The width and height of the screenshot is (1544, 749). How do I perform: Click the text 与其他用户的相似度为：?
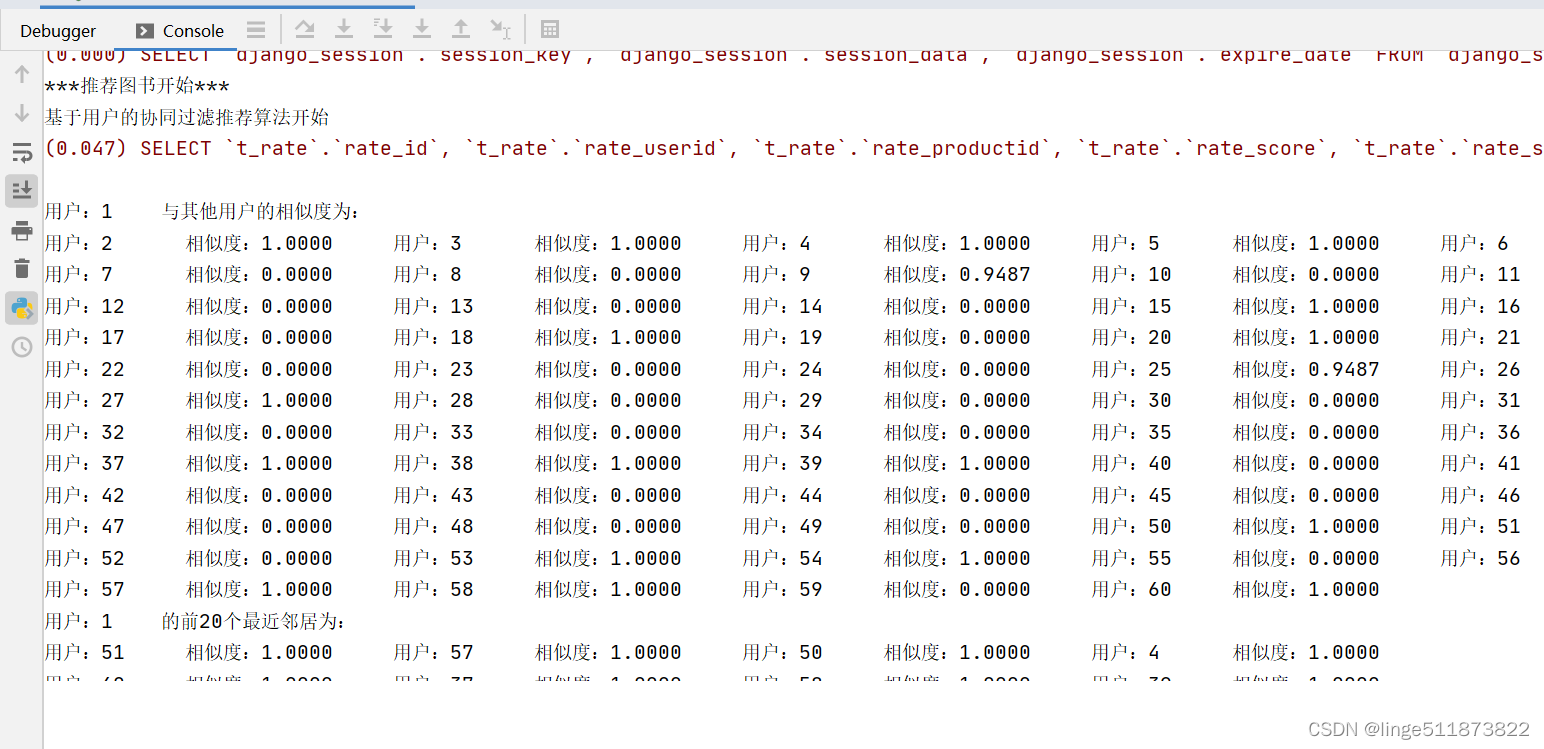pyautogui.click(x=261, y=212)
